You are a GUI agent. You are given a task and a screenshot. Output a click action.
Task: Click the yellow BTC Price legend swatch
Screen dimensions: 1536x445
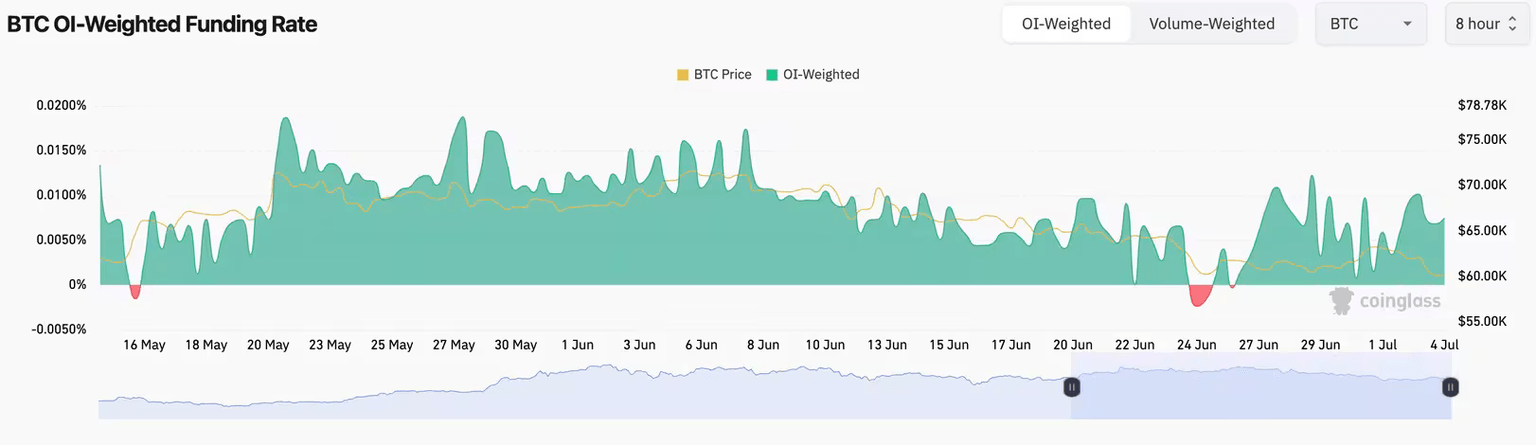tap(683, 74)
